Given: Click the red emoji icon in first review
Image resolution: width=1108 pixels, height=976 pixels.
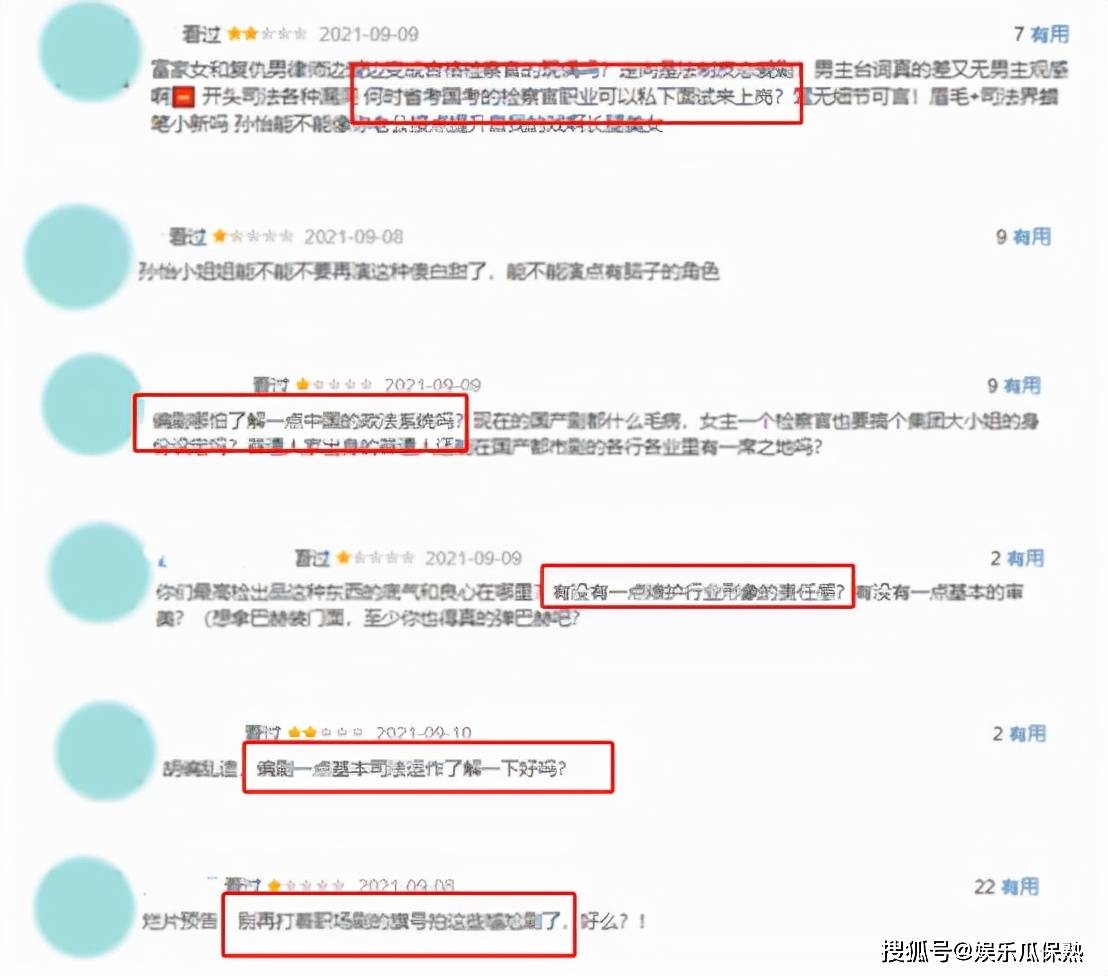Looking at the screenshot, I should tap(184, 97).
